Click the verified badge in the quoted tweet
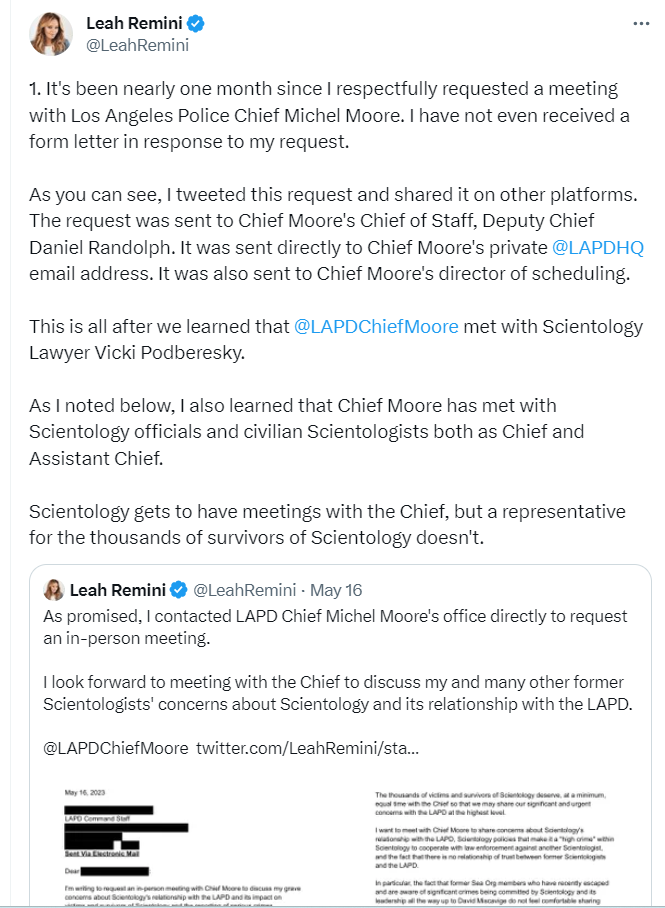 point(178,589)
